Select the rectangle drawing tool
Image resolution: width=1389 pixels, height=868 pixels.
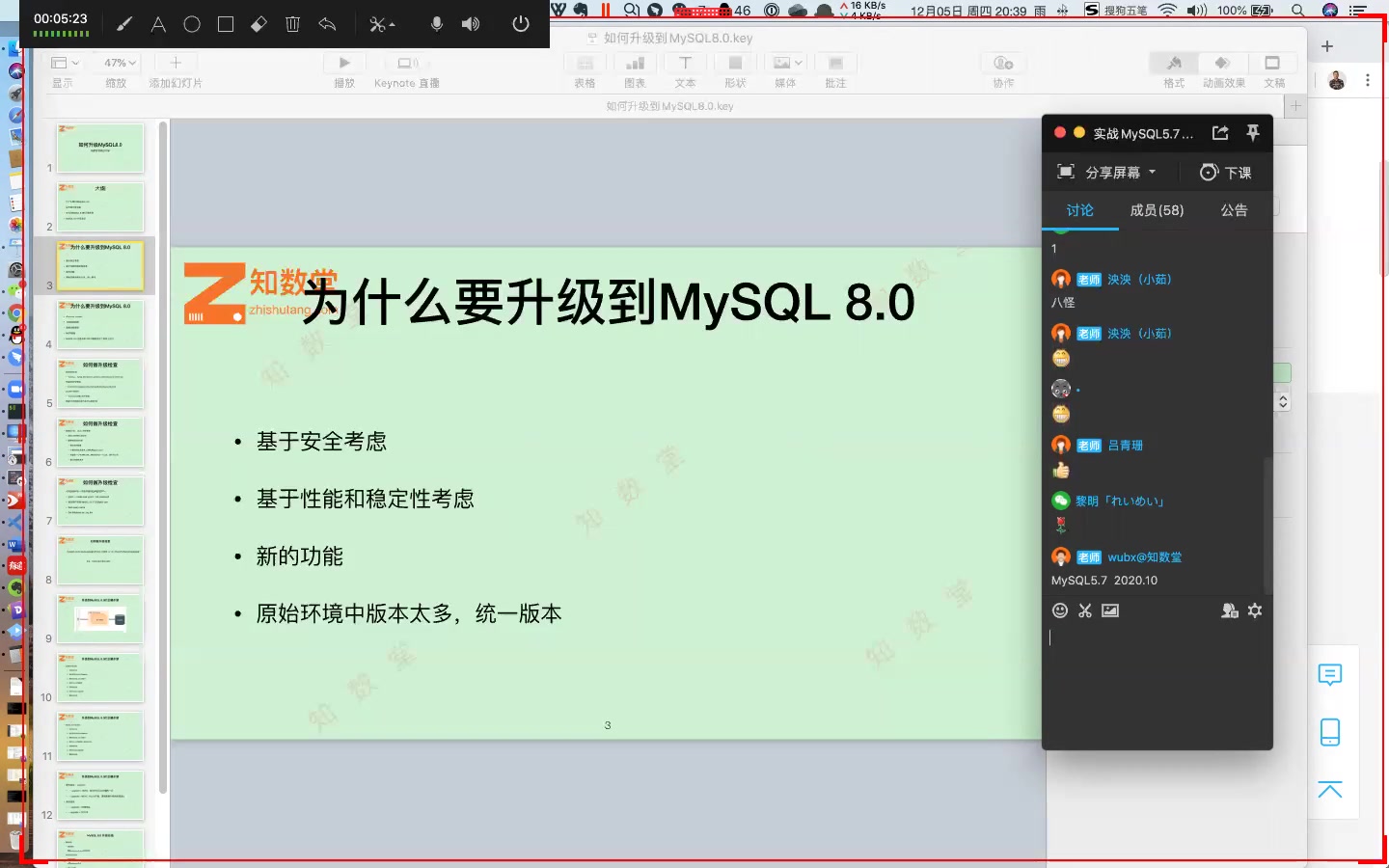226,24
